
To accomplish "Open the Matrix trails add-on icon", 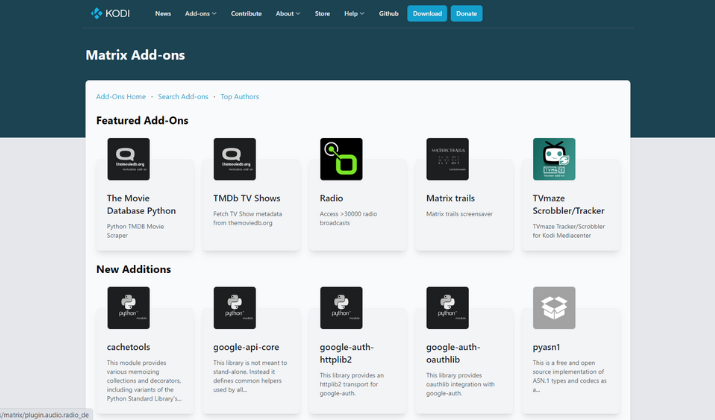I will pyautogui.click(x=447, y=159).
